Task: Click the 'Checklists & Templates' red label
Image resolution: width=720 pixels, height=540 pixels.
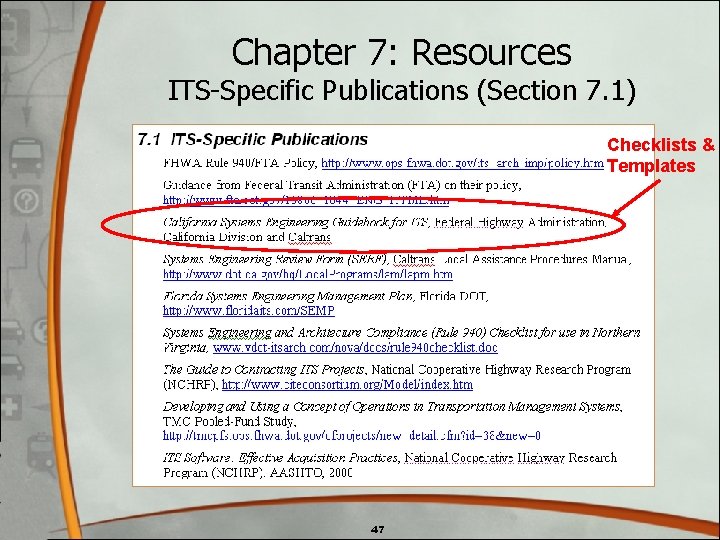Action: tap(660, 155)
